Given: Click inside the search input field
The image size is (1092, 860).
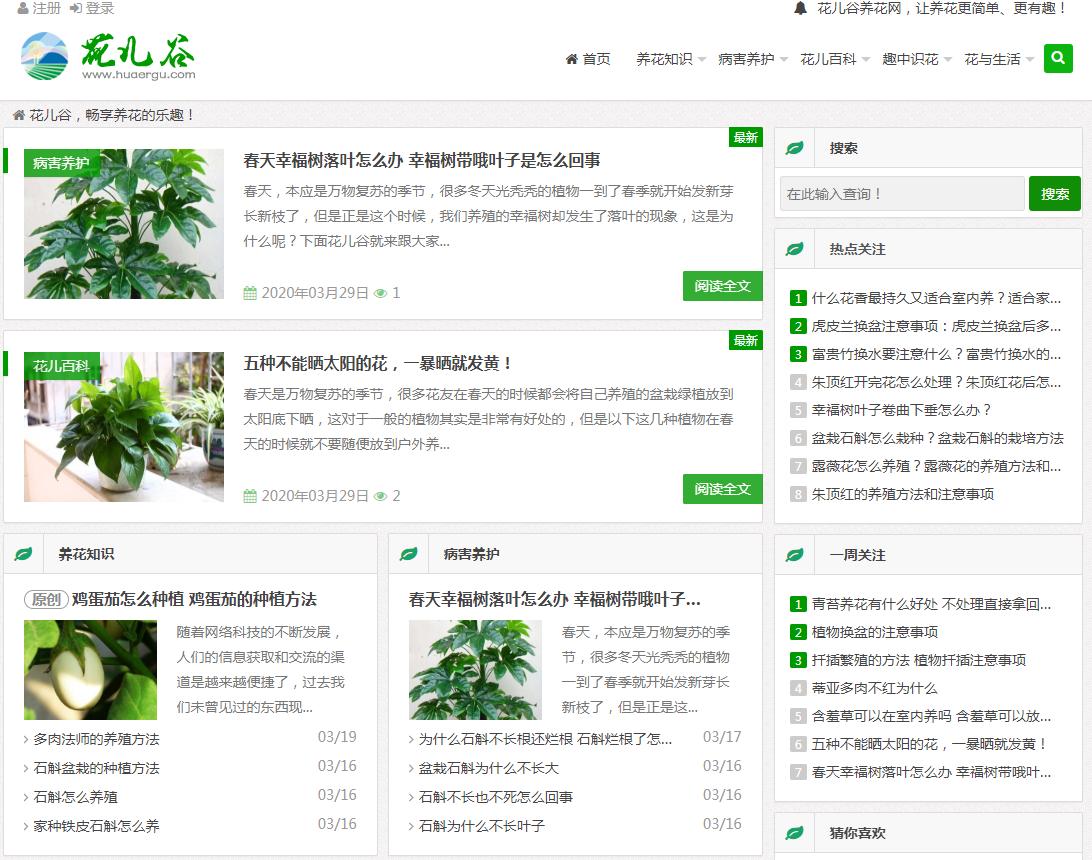Looking at the screenshot, I should coord(900,193).
